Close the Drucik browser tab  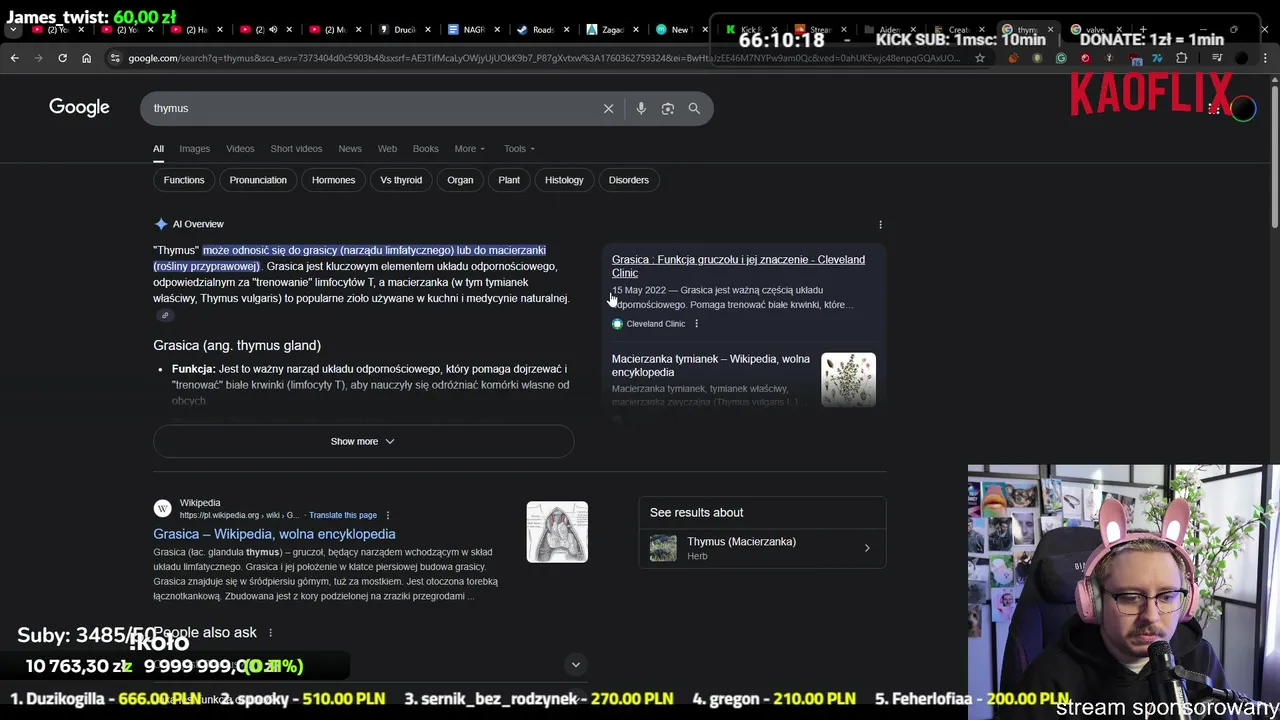tap(427, 30)
